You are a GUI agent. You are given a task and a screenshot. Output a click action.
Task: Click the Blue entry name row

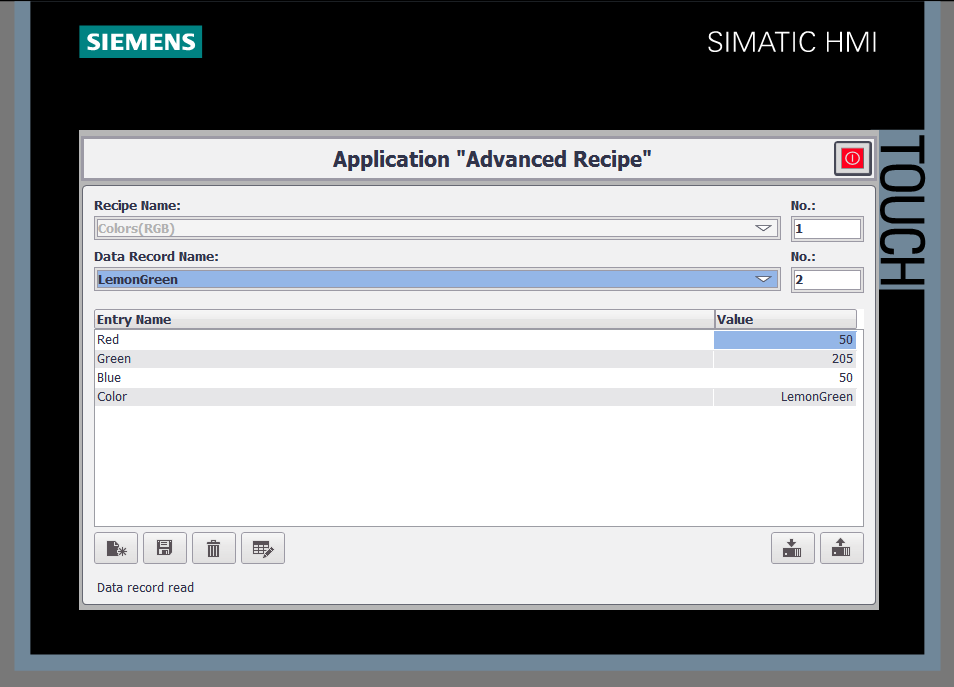click(404, 378)
